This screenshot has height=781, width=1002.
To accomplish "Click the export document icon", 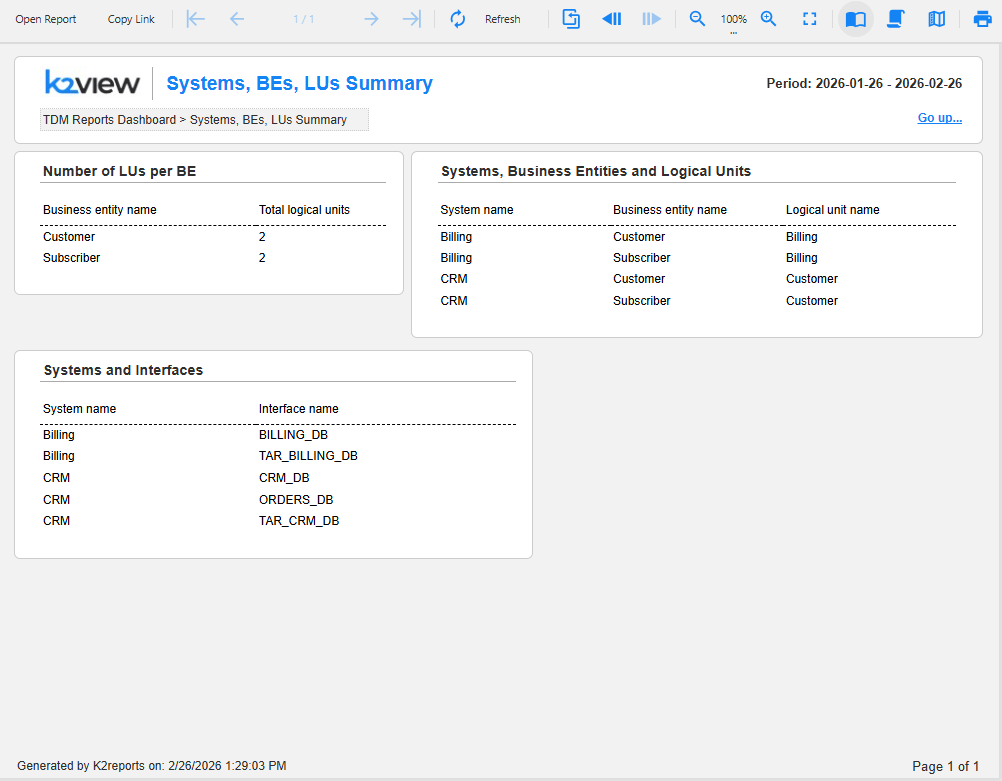I will [571, 19].
